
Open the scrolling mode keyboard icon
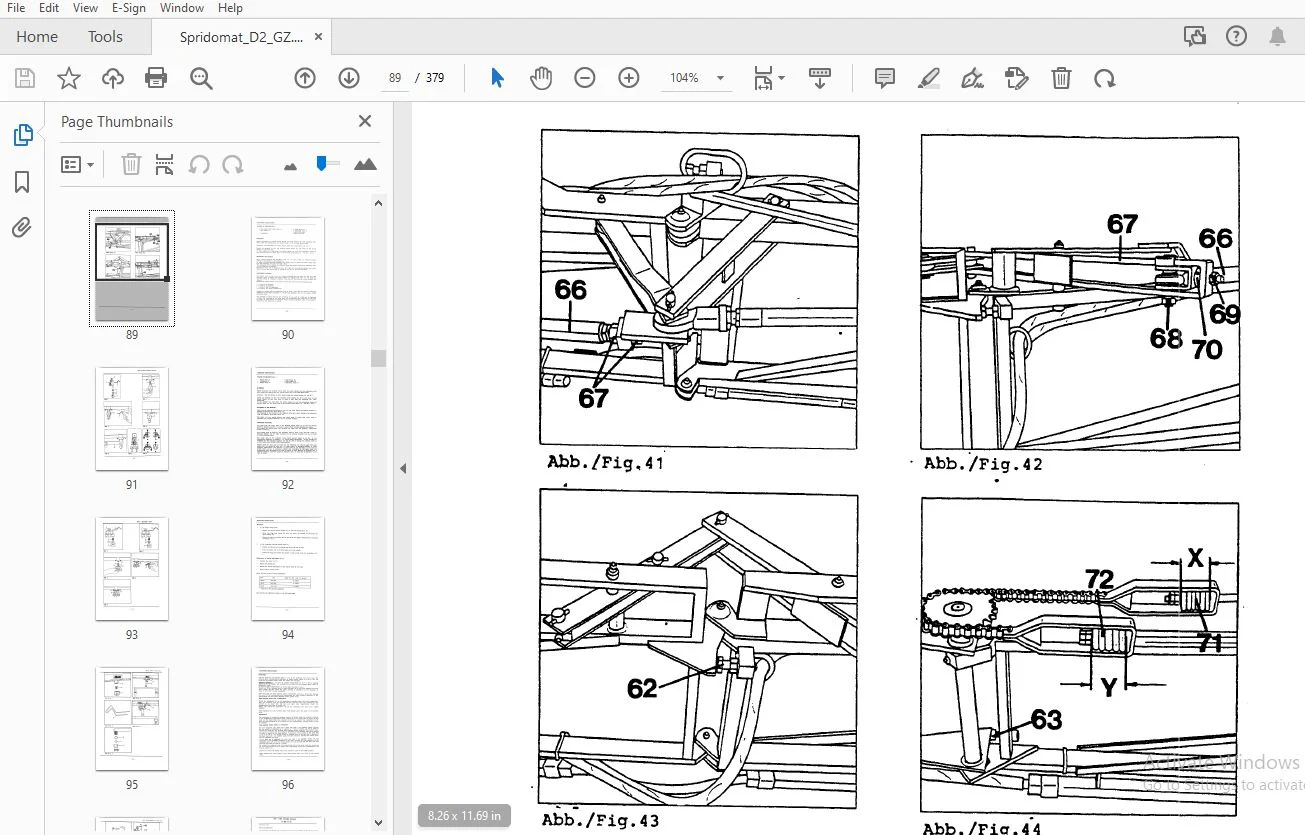(x=820, y=78)
